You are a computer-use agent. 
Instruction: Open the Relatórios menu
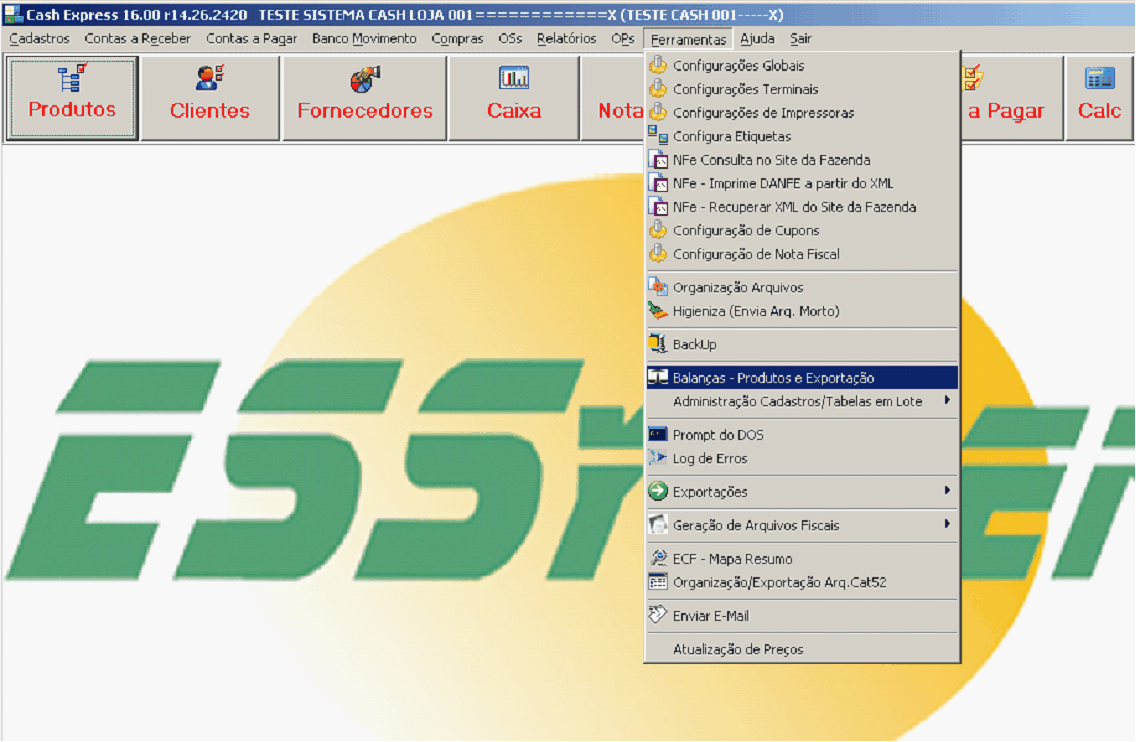tap(566, 39)
